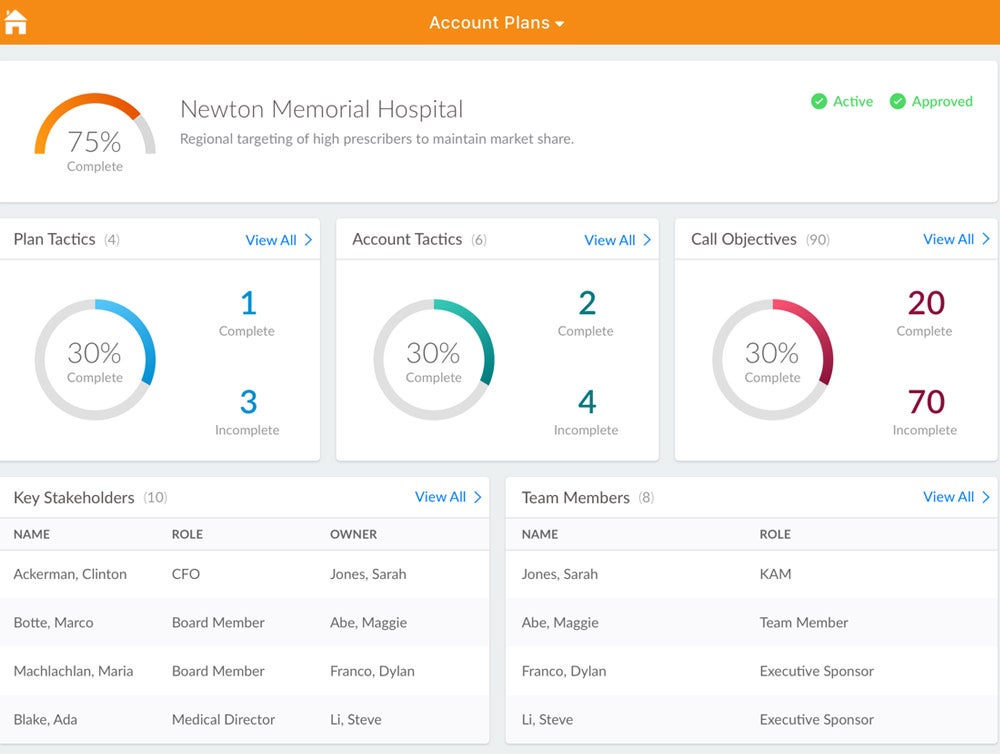
Task: Open View All for Plan Tactics
Action: point(271,240)
